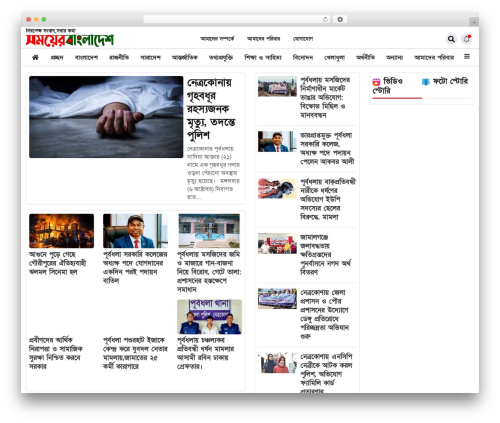500x423 pixels.
Task: Open the প্রচ্ছদ menu item
Action: pos(57,58)
